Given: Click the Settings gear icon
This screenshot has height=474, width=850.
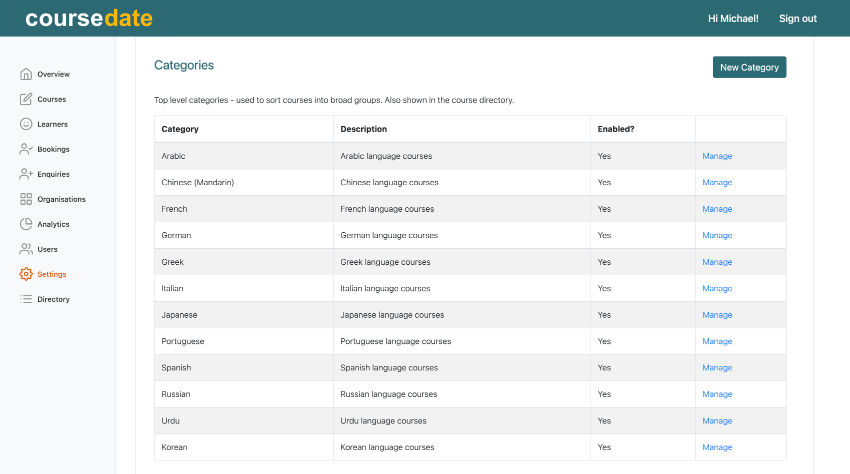Looking at the screenshot, I should (x=26, y=274).
